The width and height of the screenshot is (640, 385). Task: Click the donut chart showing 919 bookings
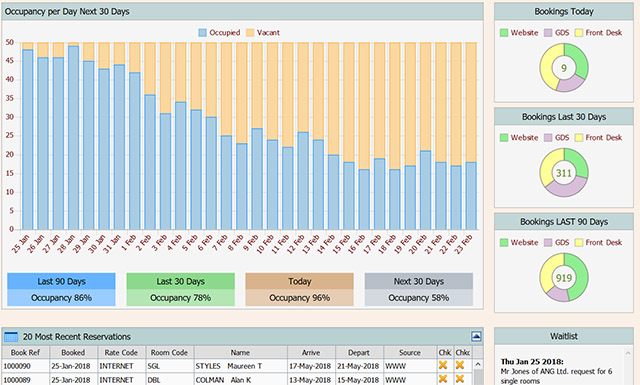point(564,278)
